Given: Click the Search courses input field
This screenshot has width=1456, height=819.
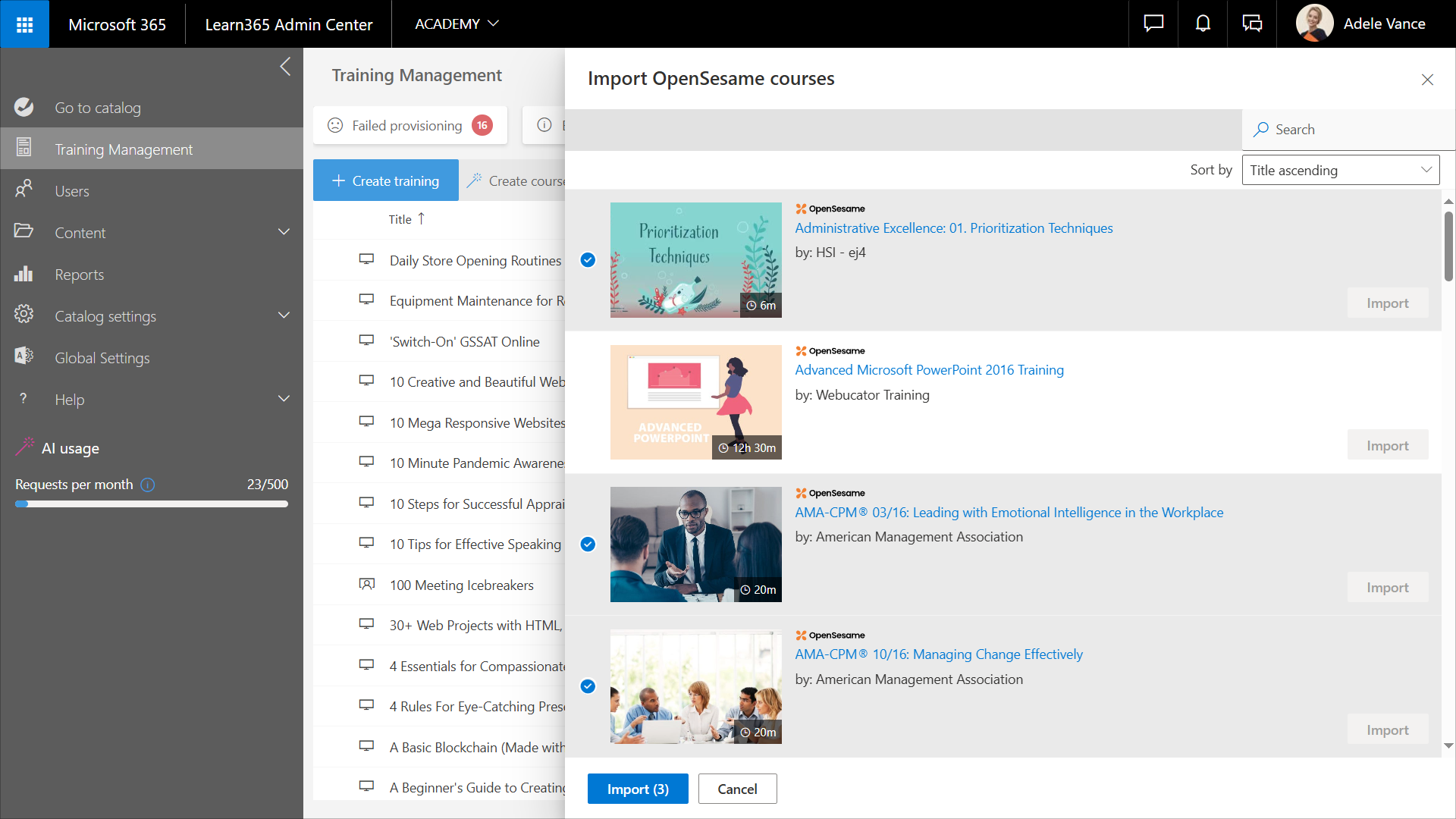Looking at the screenshot, I should tap(1348, 130).
